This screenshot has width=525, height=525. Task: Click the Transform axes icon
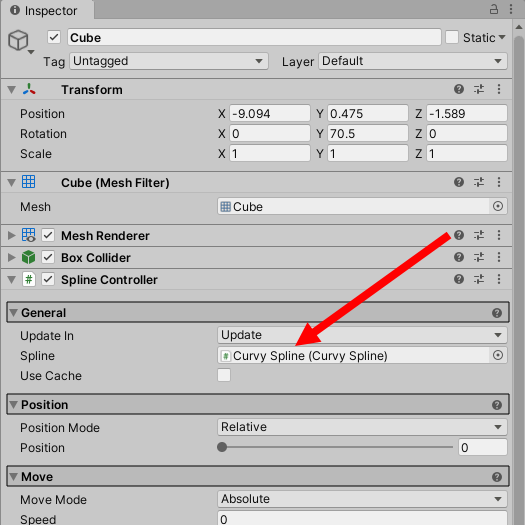click(x=29, y=89)
